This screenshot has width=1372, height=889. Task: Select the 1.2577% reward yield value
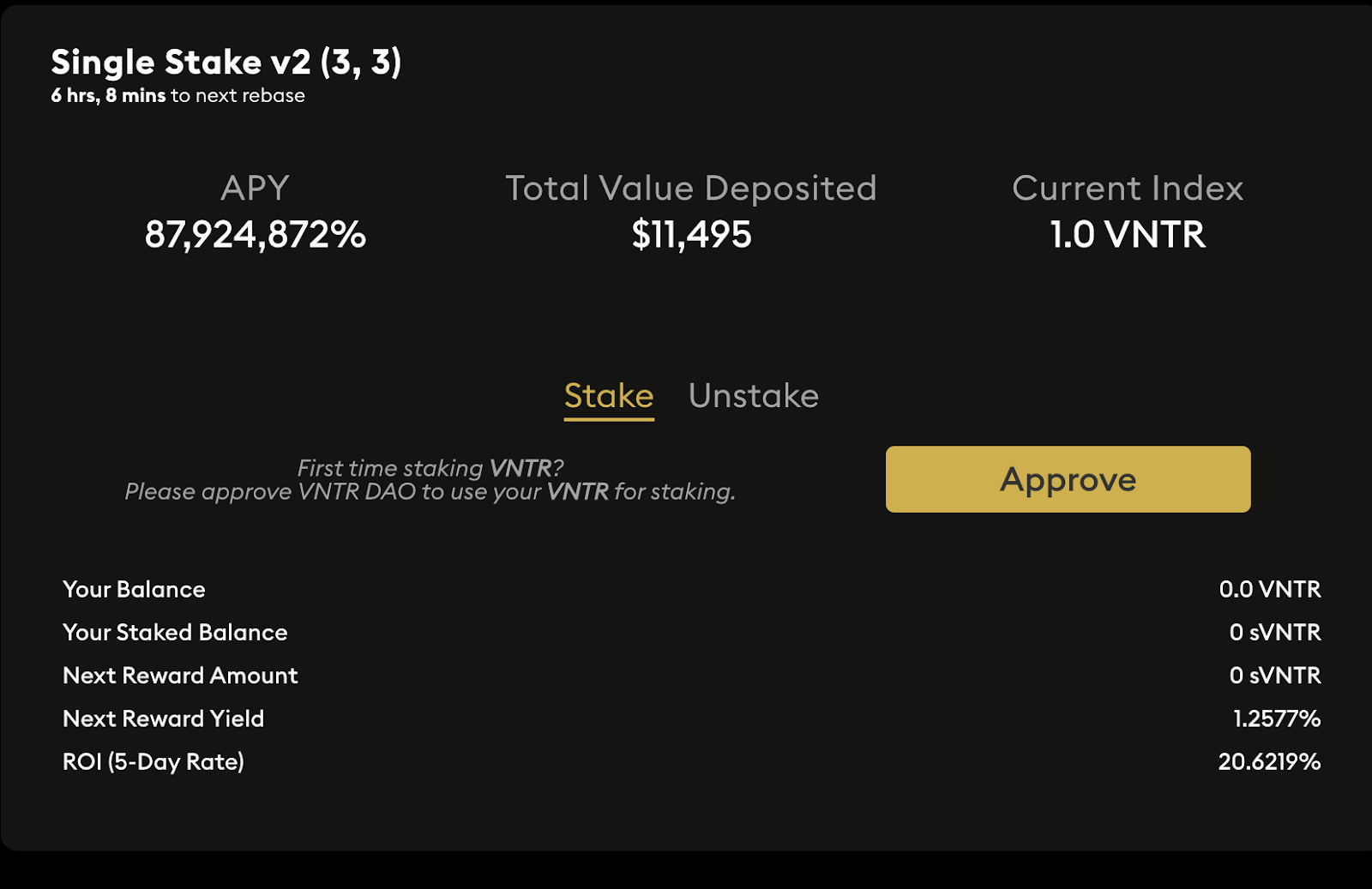point(1276,718)
